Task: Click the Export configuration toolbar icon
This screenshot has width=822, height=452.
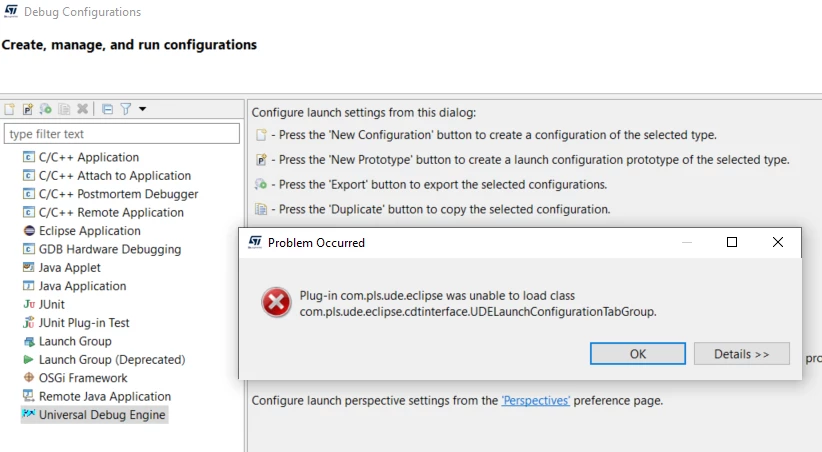Action: [46, 109]
